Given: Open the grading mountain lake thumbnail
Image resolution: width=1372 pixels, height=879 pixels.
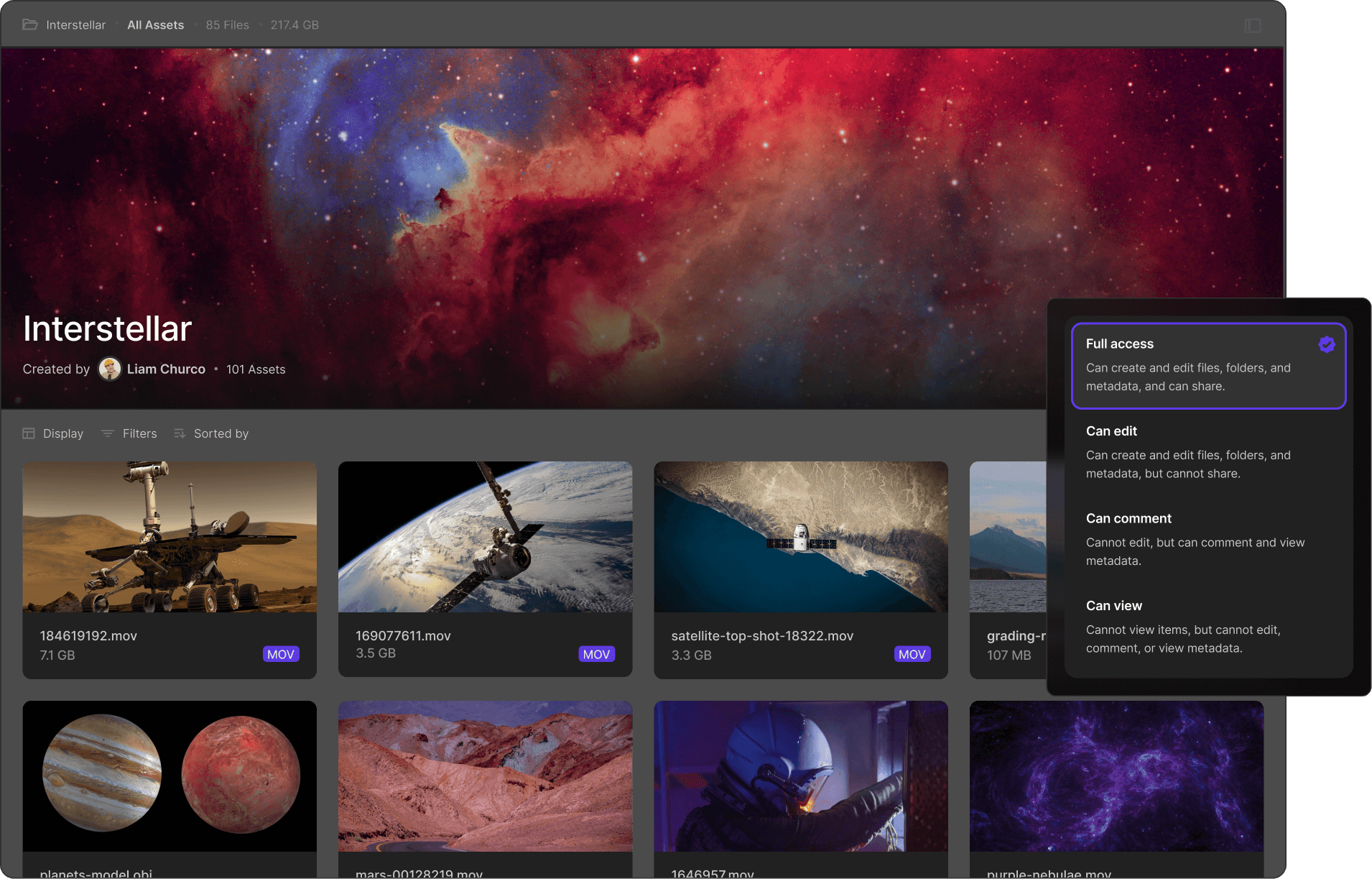Looking at the screenshot, I should click(x=1008, y=537).
